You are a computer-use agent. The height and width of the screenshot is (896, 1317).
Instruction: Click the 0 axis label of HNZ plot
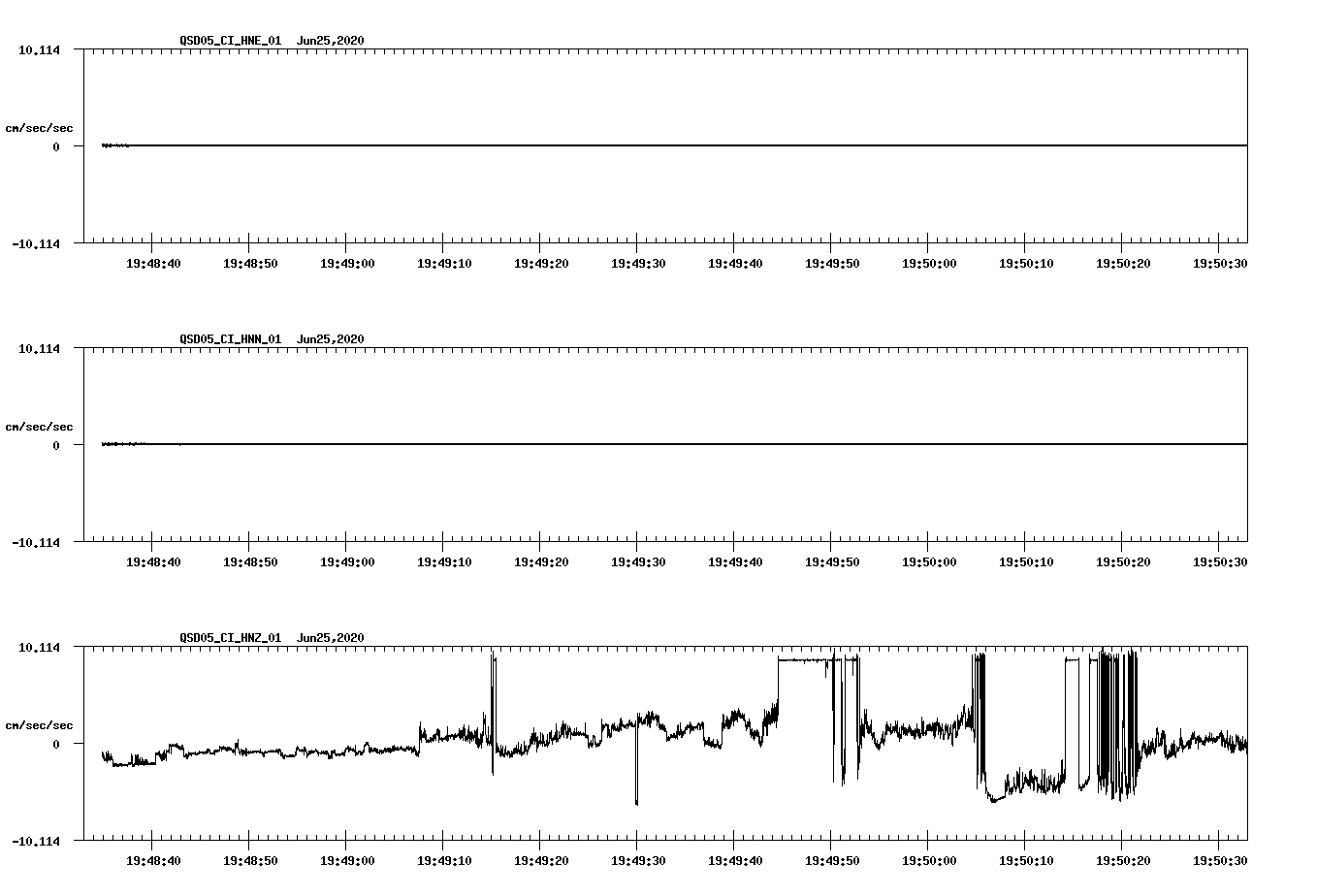pyautogui.click(x=56, y=744)
